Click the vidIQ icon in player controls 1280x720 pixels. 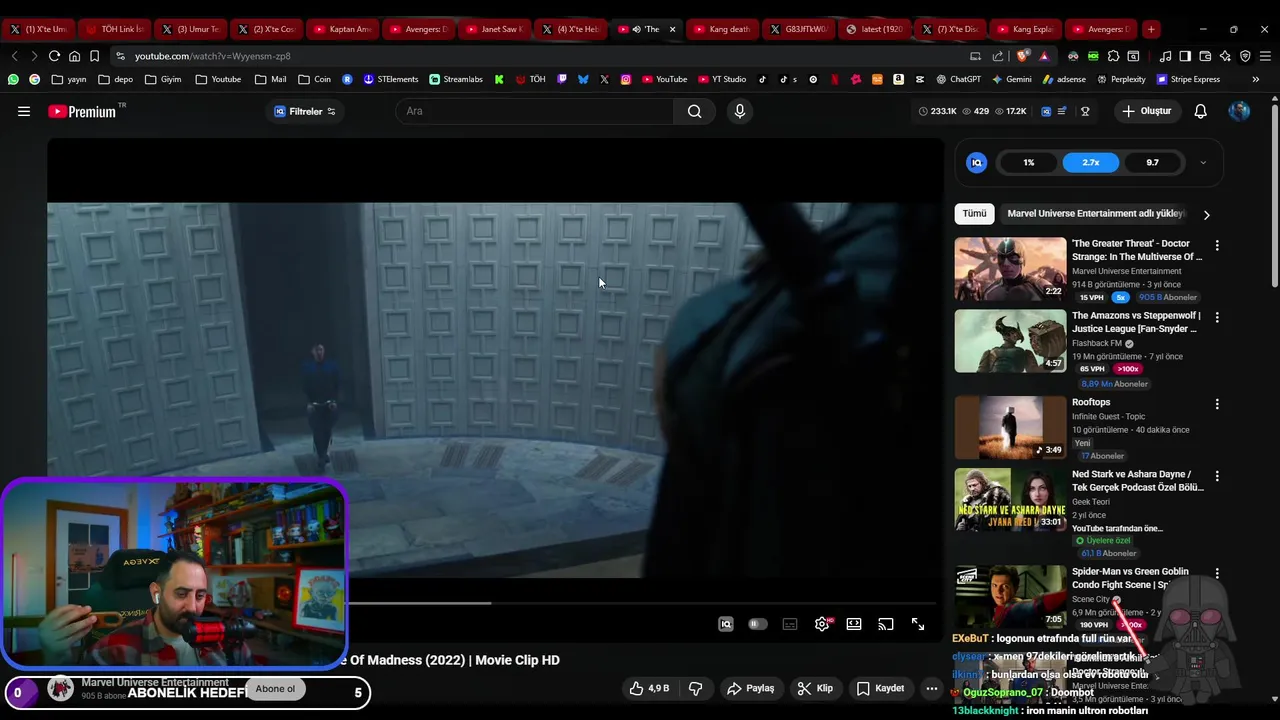726,624
